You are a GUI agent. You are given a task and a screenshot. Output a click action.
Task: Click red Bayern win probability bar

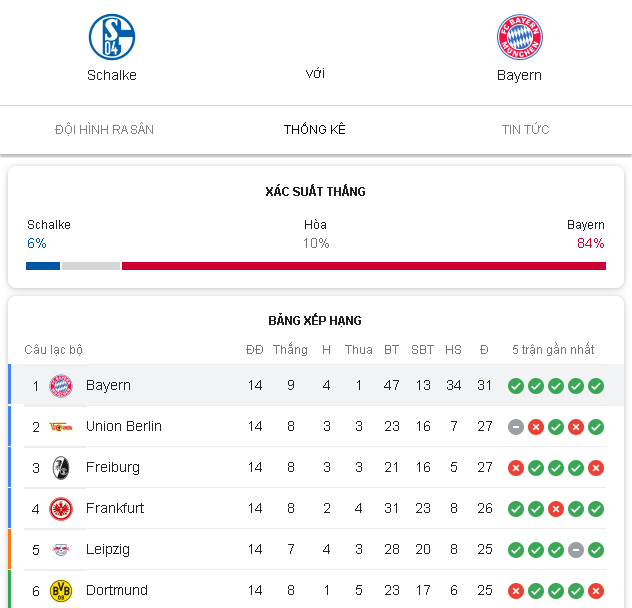tap(364, 266)
